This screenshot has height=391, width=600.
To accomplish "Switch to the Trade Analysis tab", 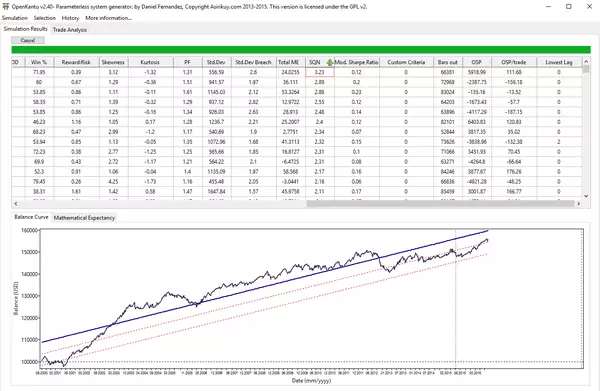I will coord(70,29).
